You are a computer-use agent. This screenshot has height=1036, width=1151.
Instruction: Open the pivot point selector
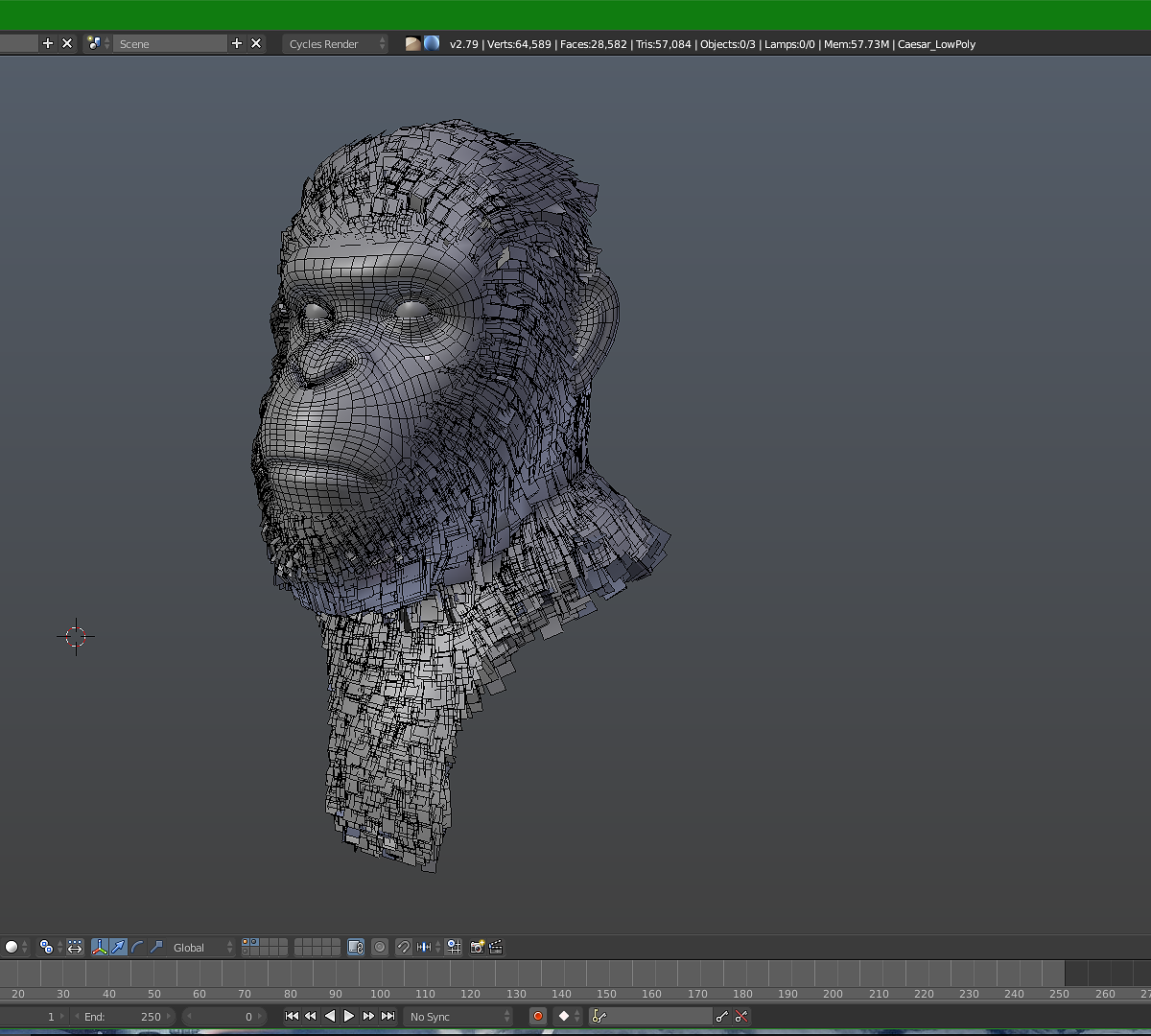point(50,947)
